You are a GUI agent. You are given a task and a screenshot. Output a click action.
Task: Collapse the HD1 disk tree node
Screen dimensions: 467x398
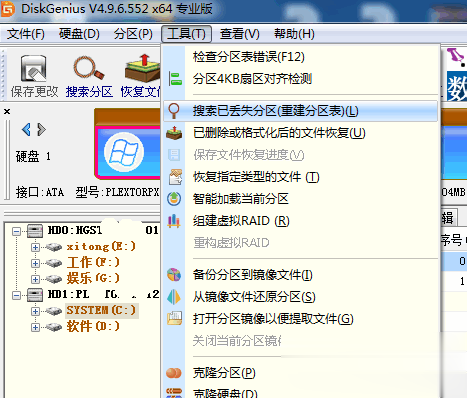tap(16, 295)
